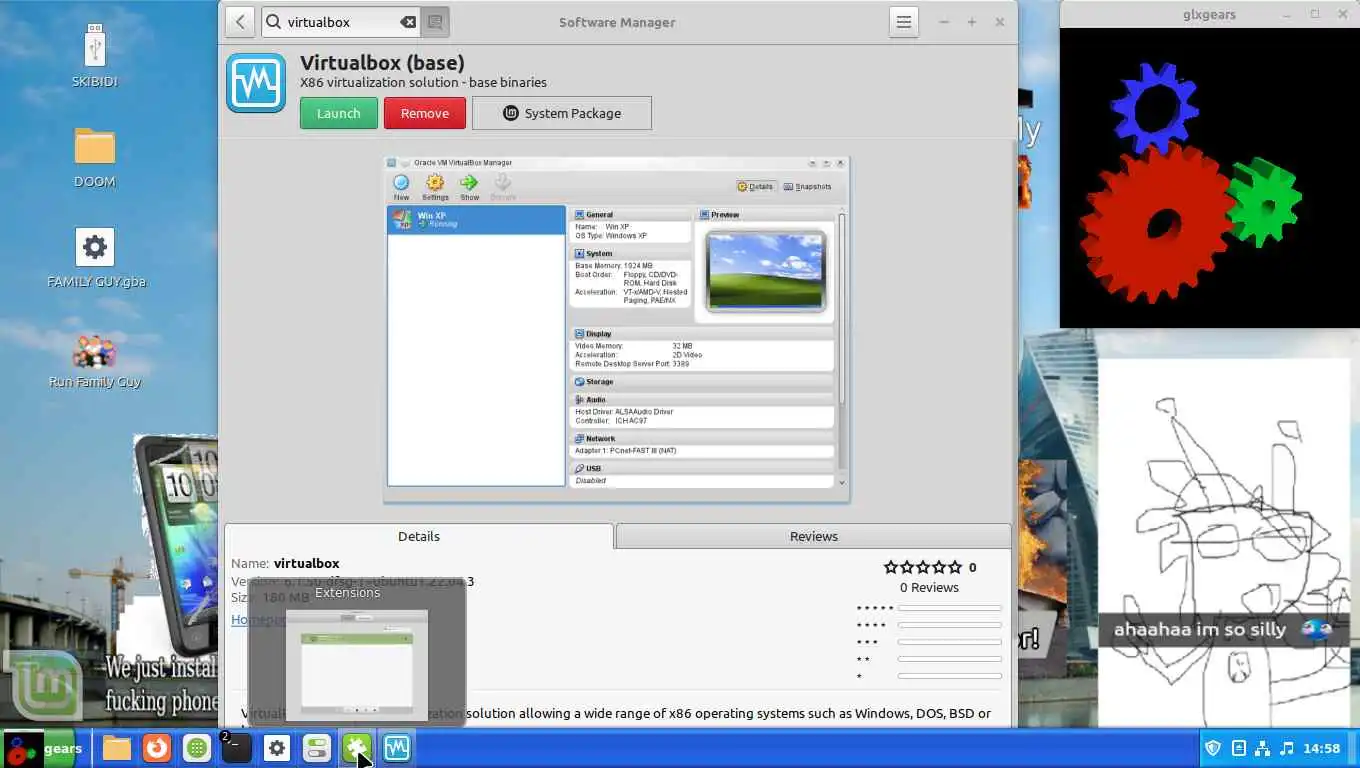Screen dimensions: 1360x768
Task: Remove the Virtualbox package
Action: coord(425,113)
